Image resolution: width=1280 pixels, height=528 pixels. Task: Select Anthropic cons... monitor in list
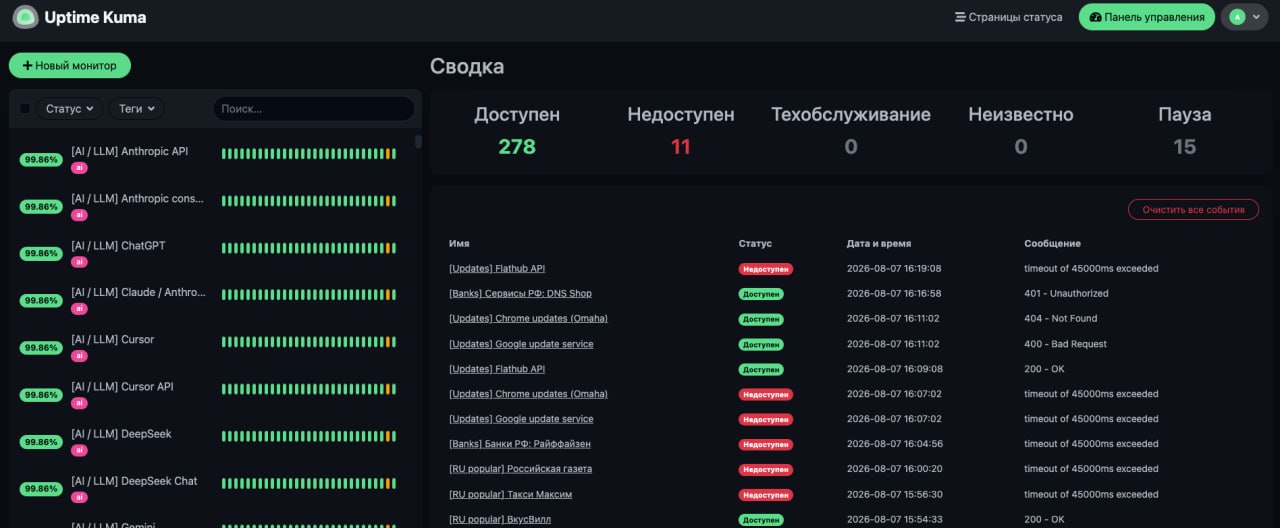pos(215,206)
